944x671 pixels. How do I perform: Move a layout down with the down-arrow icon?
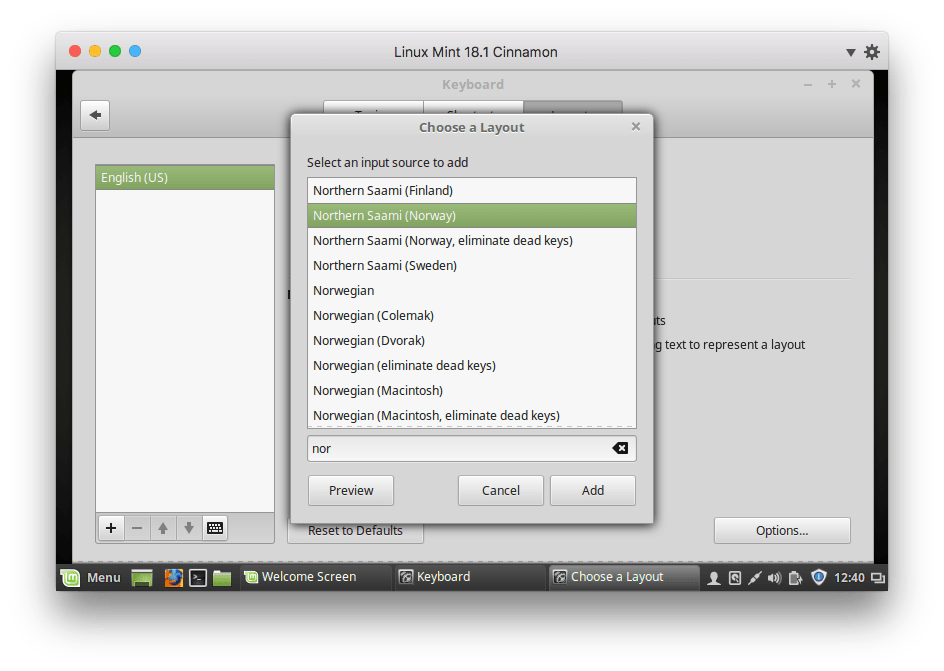click(189, 527)
